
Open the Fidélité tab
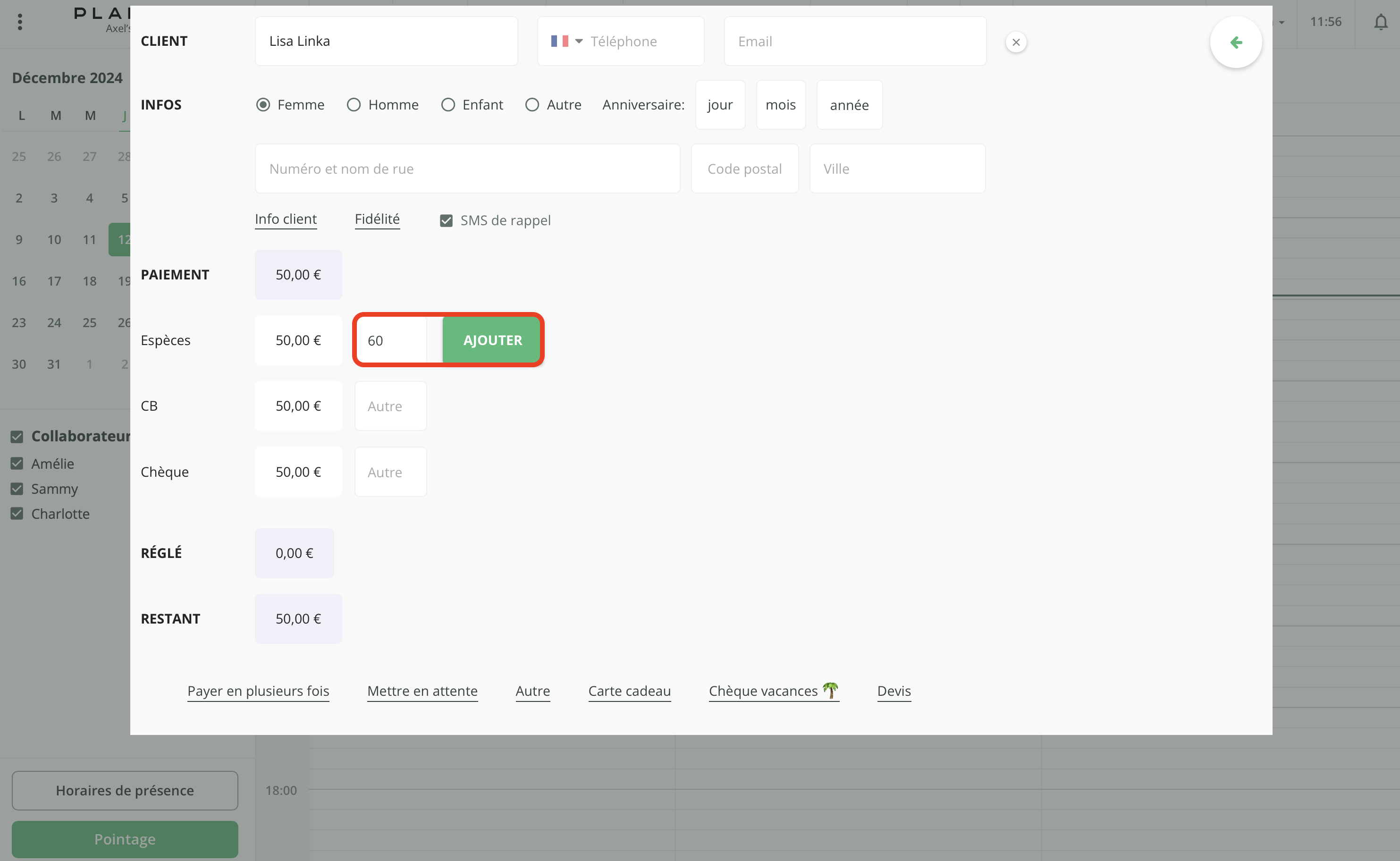pyautogui.click(x=377, y=219)
